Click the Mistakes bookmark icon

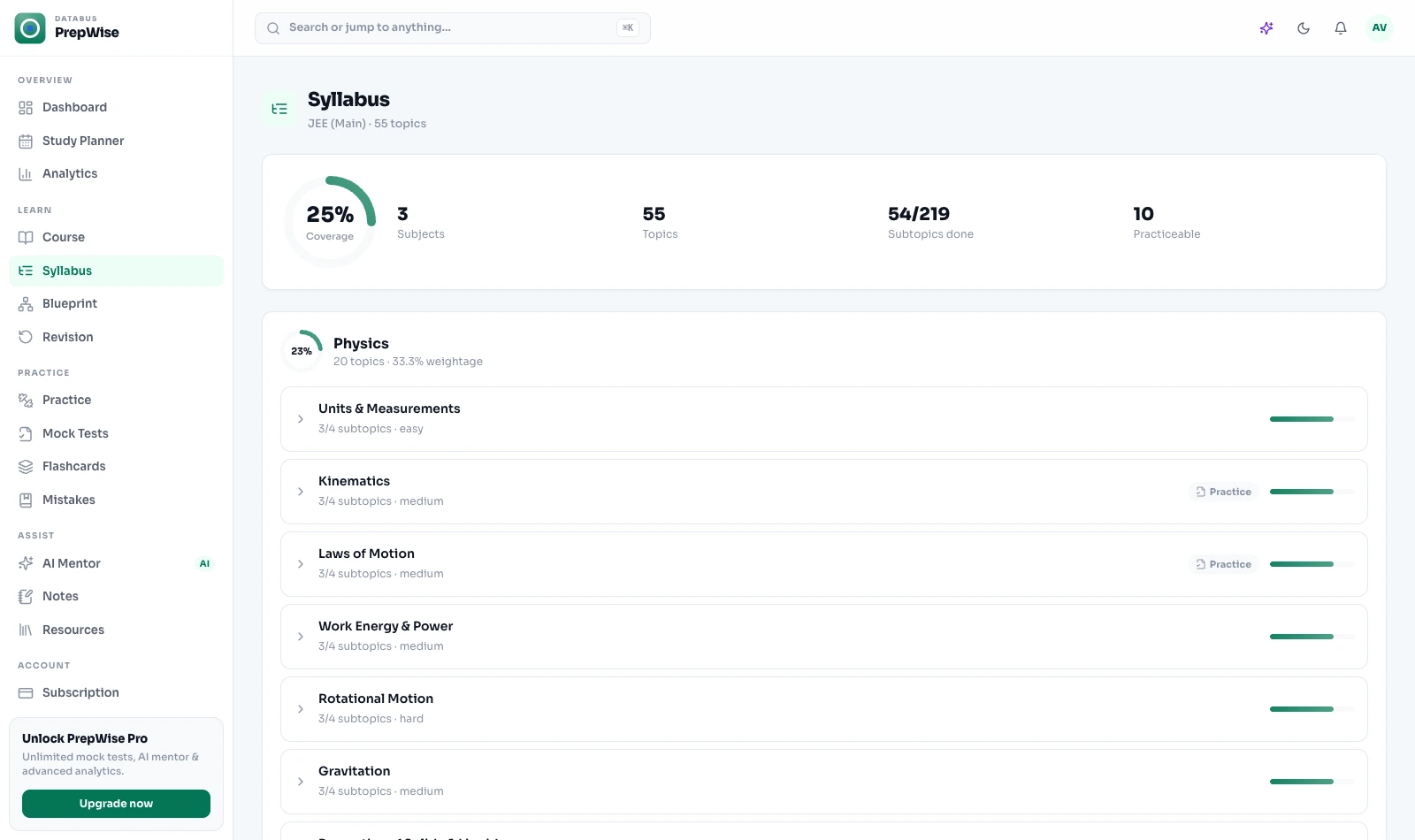click(26, 500)
